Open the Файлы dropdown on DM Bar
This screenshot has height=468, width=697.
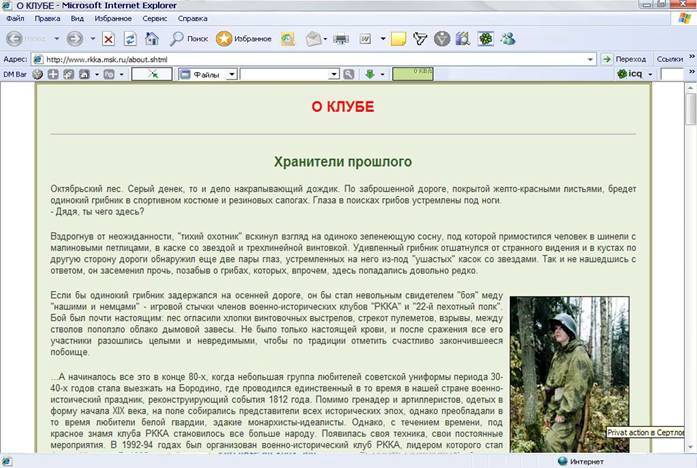pyautogui.click(x=232, y=74)
